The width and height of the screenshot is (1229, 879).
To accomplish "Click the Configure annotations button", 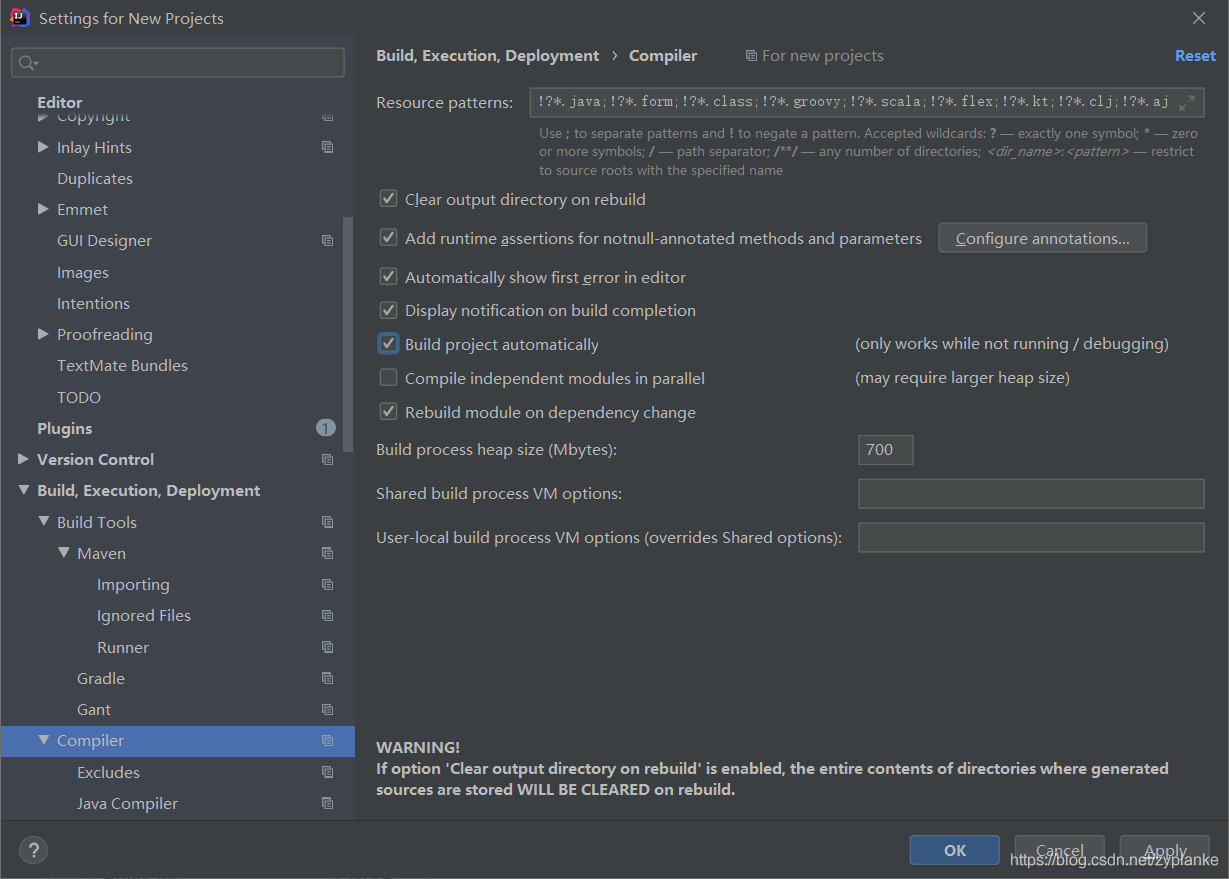I will pos(1042,237).
